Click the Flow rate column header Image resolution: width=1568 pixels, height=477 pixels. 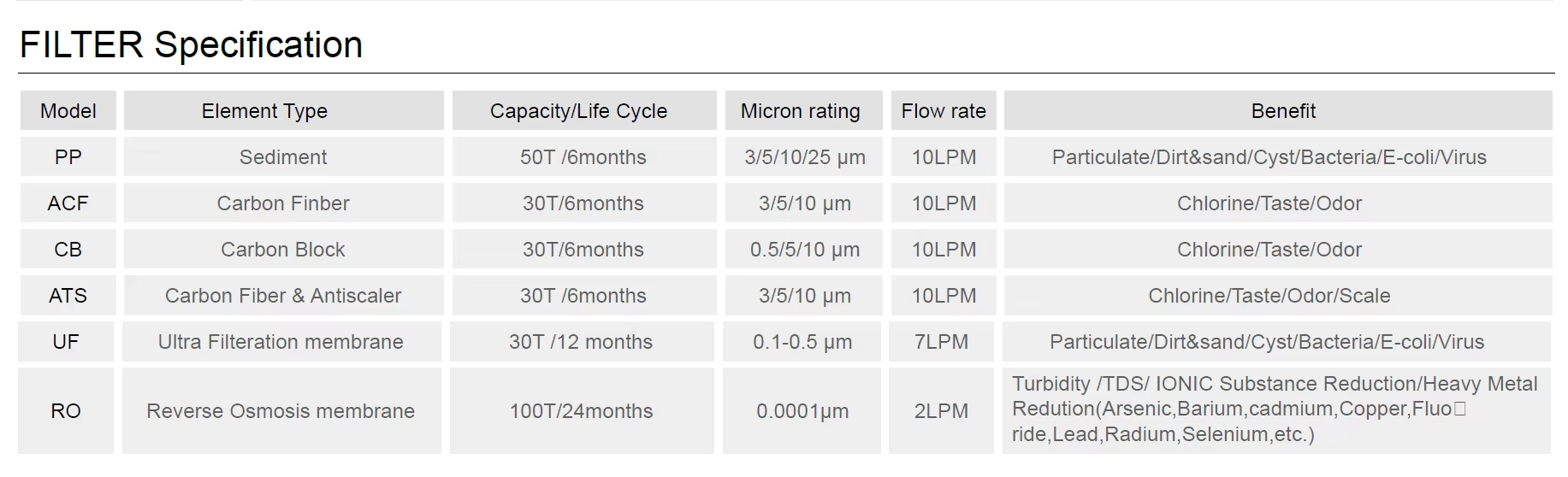(944, 111)
